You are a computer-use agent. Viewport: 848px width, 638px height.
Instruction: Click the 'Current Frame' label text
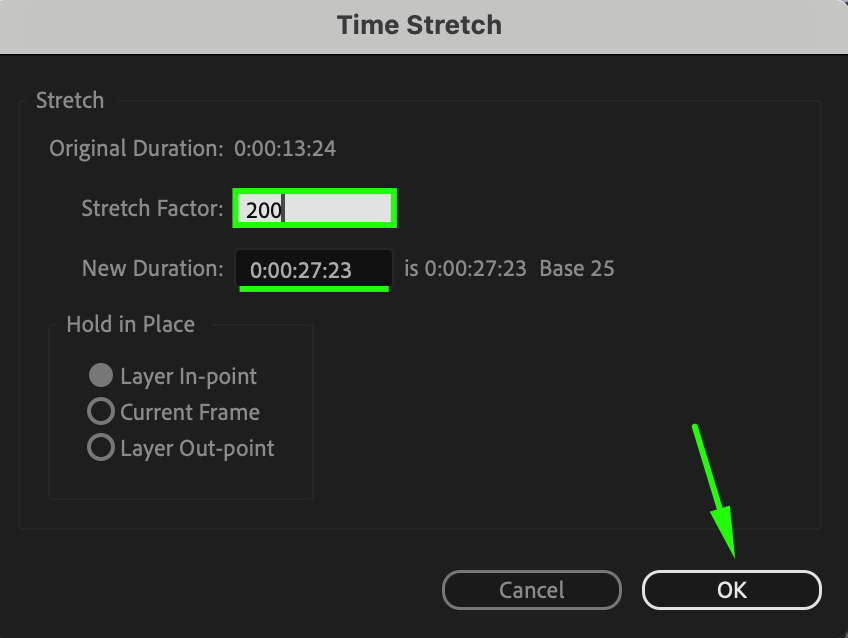[190, 413]
